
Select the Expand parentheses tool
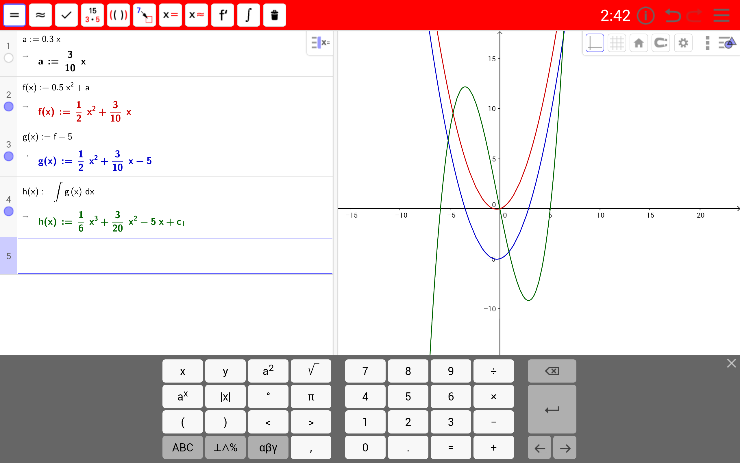click(118, 16)
